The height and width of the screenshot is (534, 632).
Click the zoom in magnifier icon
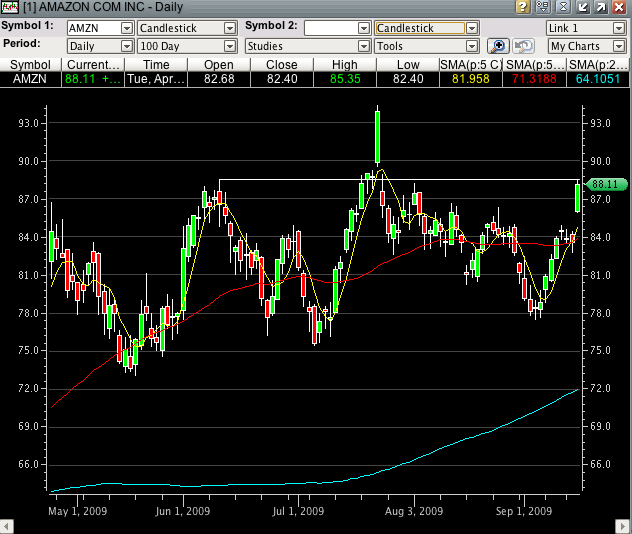(498, 46)
